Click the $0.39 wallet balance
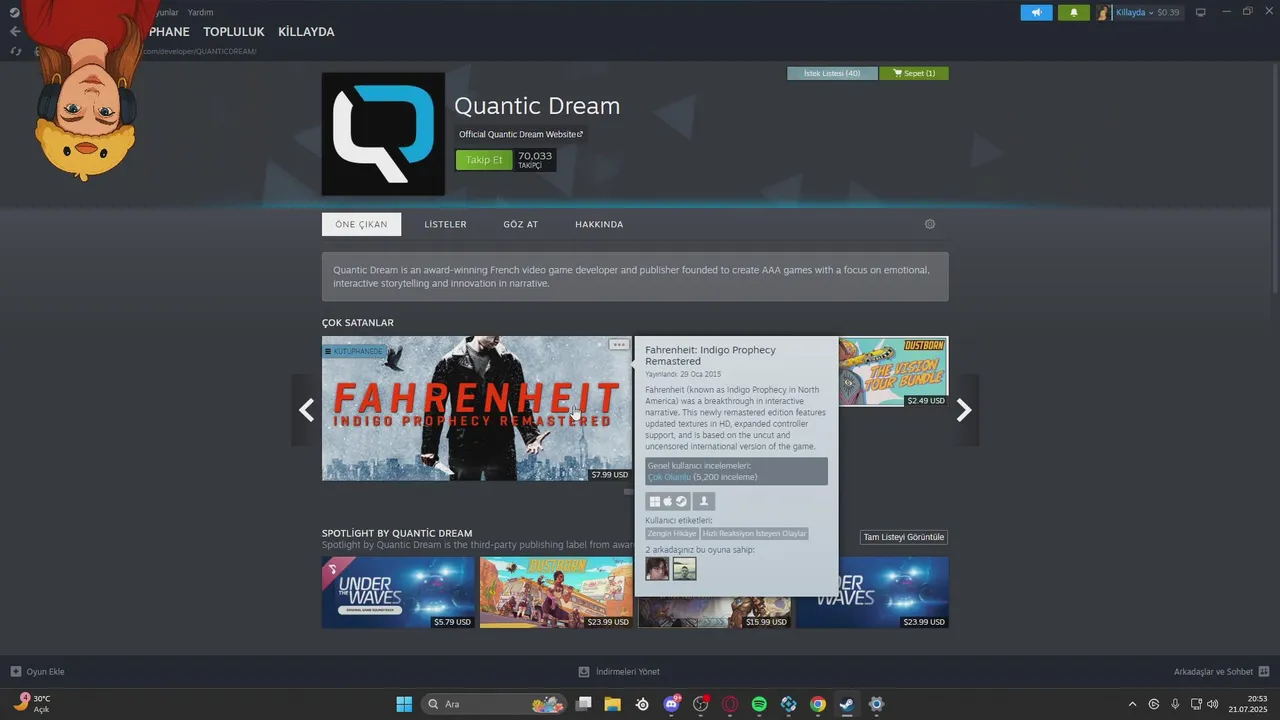Screen dimensions: 1280x720 (x=1168, y=12)
